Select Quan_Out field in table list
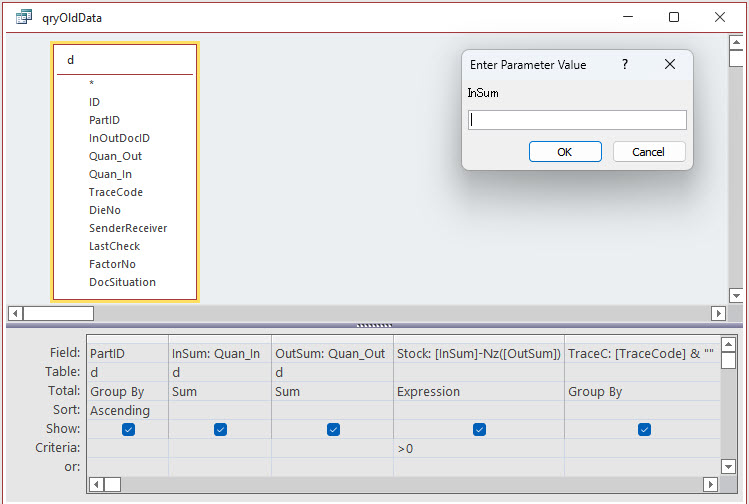Screen dimensions: 749x504 (115, 156)
